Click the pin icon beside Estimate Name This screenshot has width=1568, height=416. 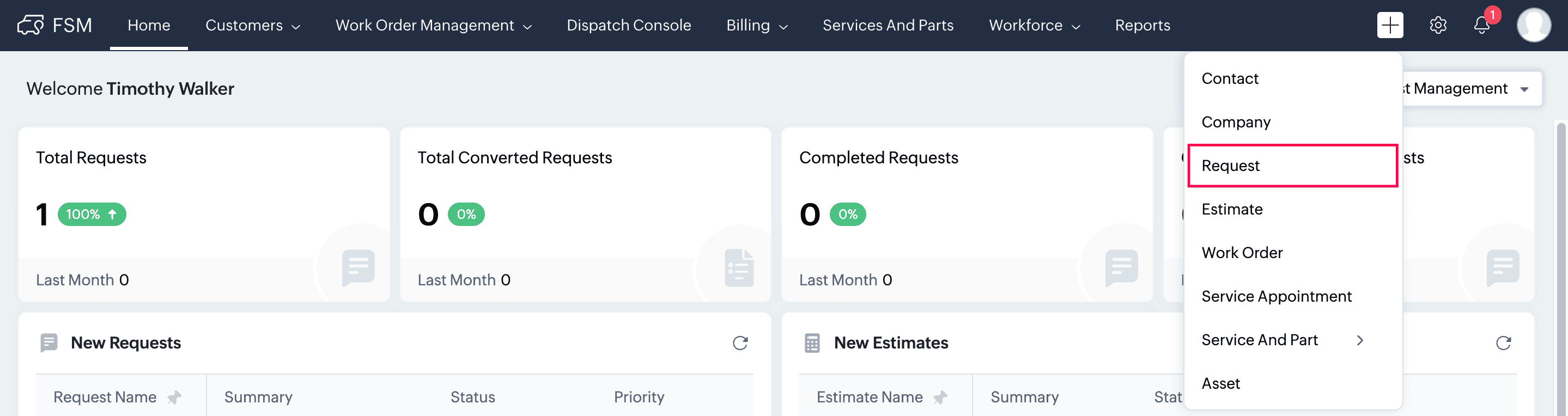click(940, 397)
